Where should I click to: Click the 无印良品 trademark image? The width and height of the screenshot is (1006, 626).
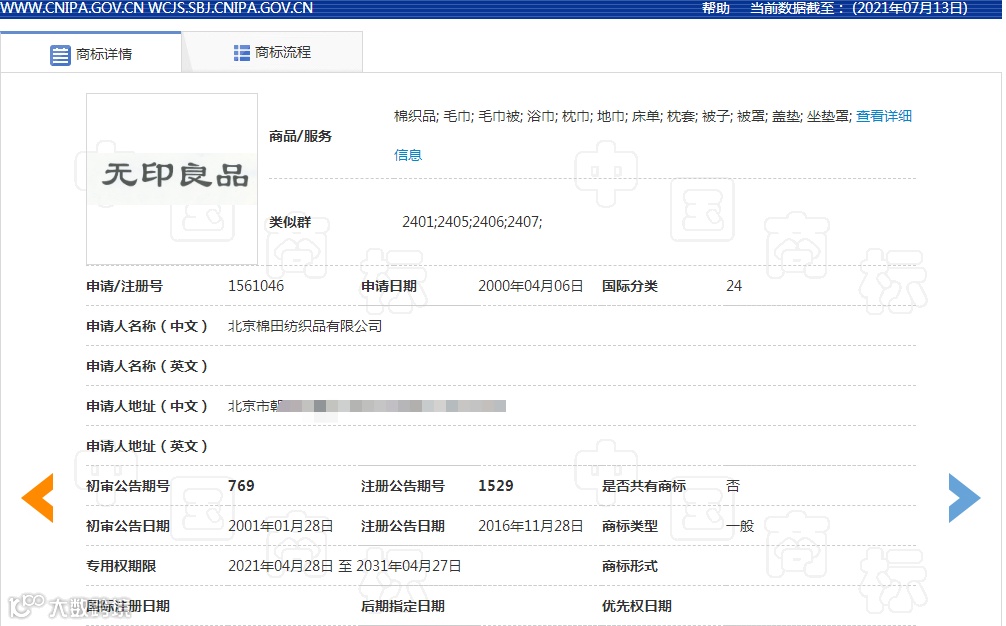point(172,179)
